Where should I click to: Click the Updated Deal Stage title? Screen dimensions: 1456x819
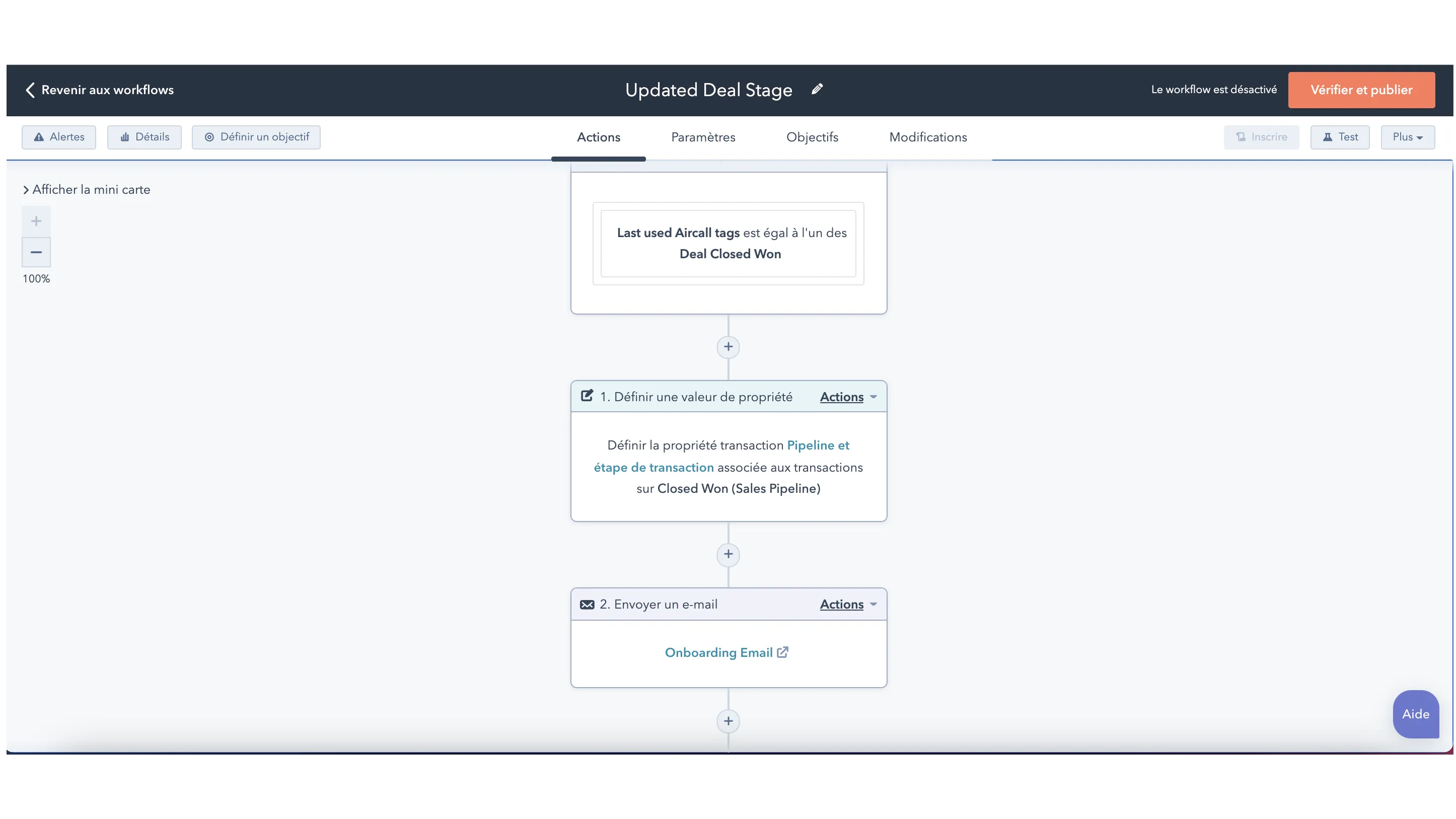(708, 90)
